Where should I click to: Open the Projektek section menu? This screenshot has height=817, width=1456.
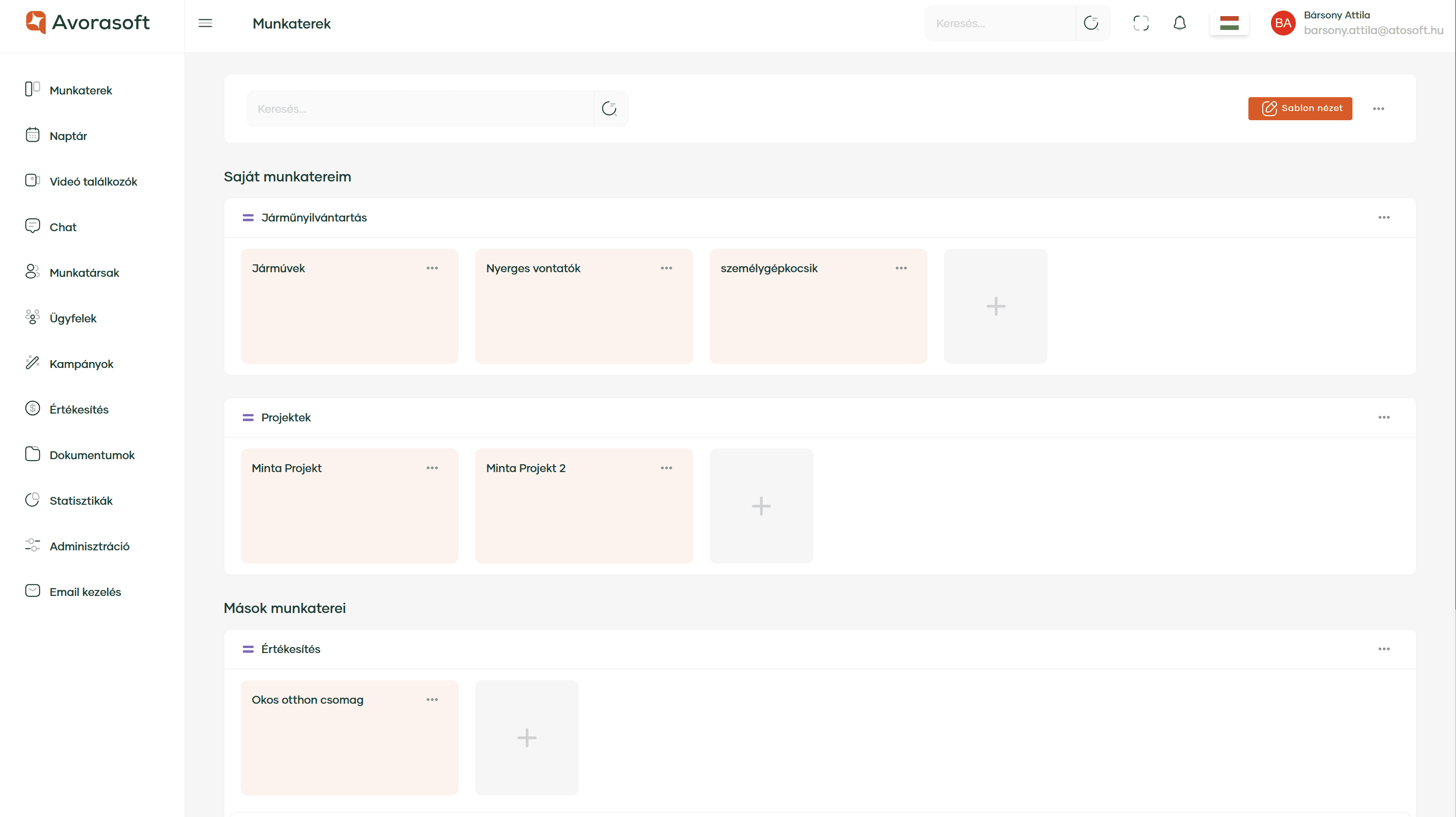(x=1384, y=417)
